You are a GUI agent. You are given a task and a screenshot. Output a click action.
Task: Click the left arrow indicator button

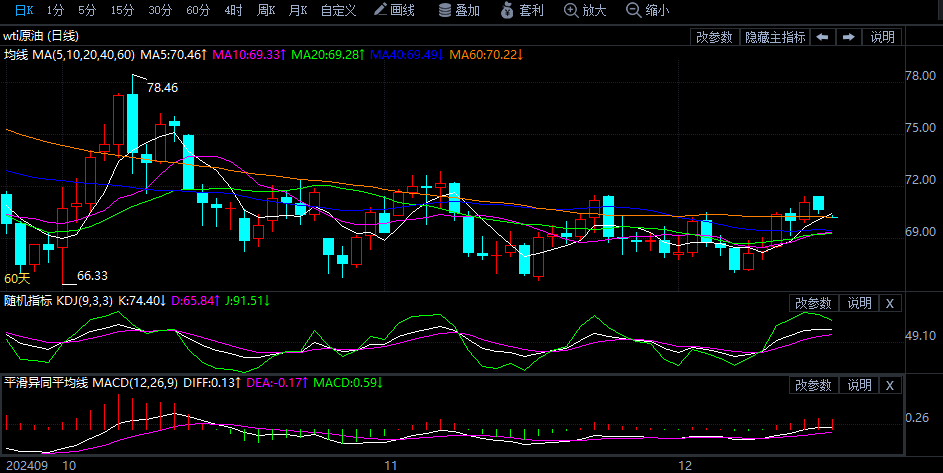coord(822,37)
